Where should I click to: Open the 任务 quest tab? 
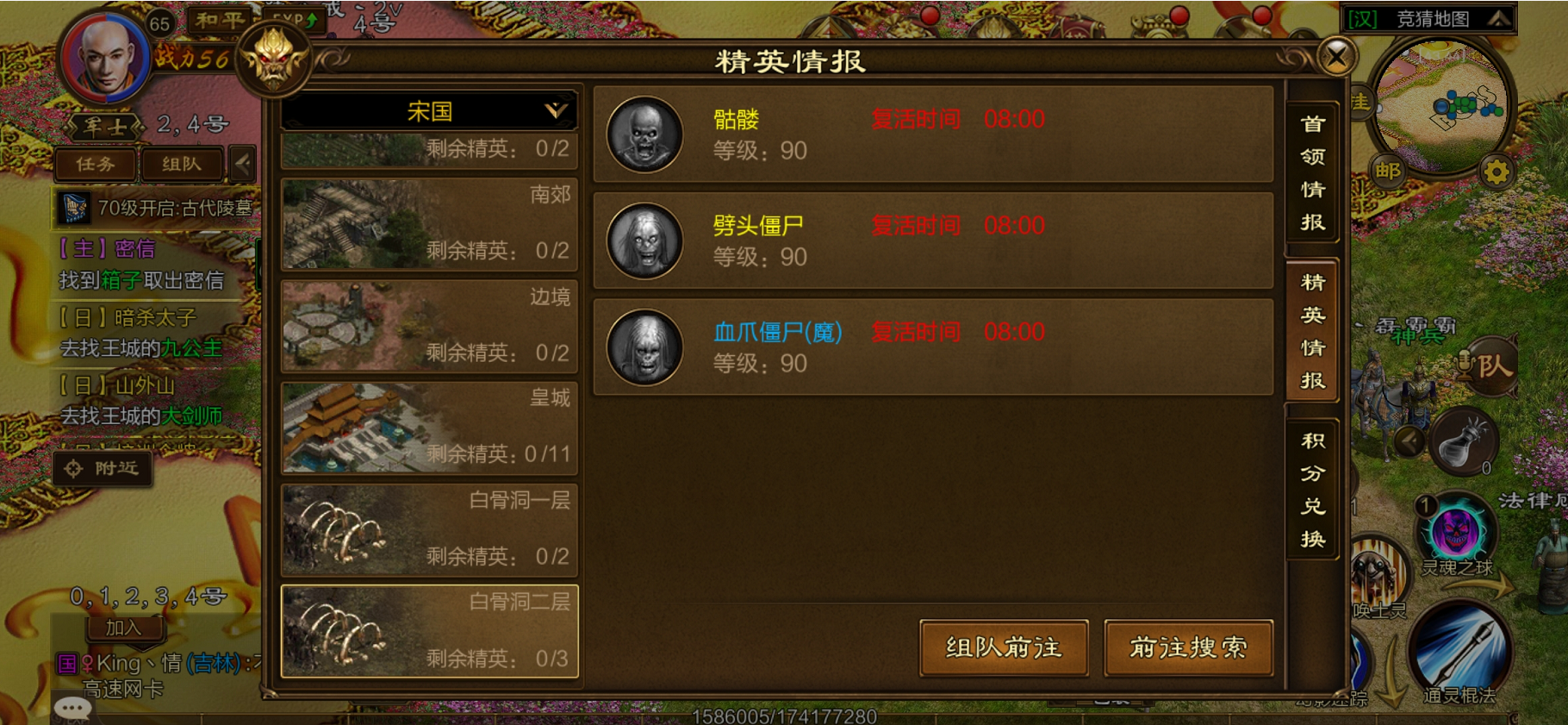click(95, 164)
